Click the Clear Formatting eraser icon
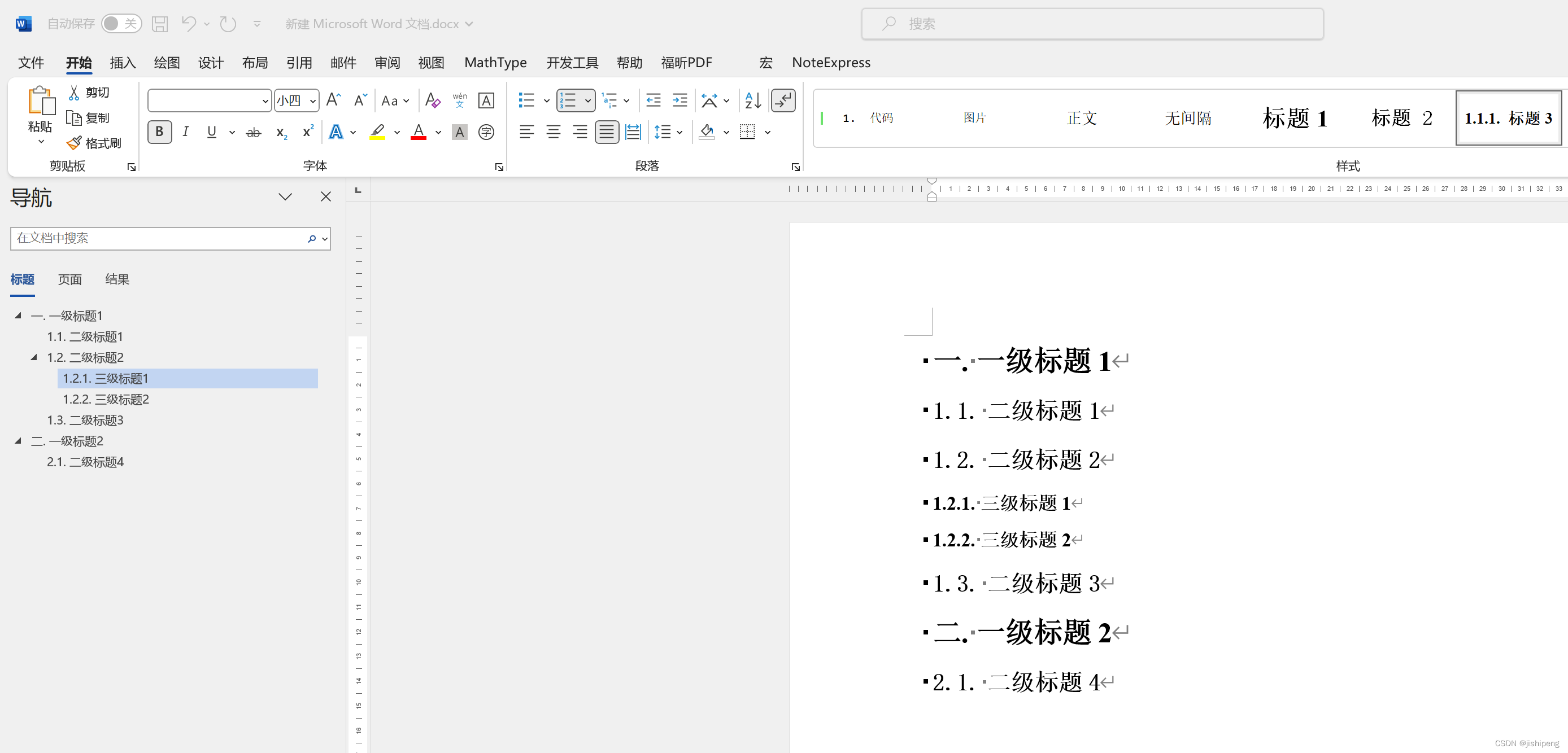 [x=432, y=100]
